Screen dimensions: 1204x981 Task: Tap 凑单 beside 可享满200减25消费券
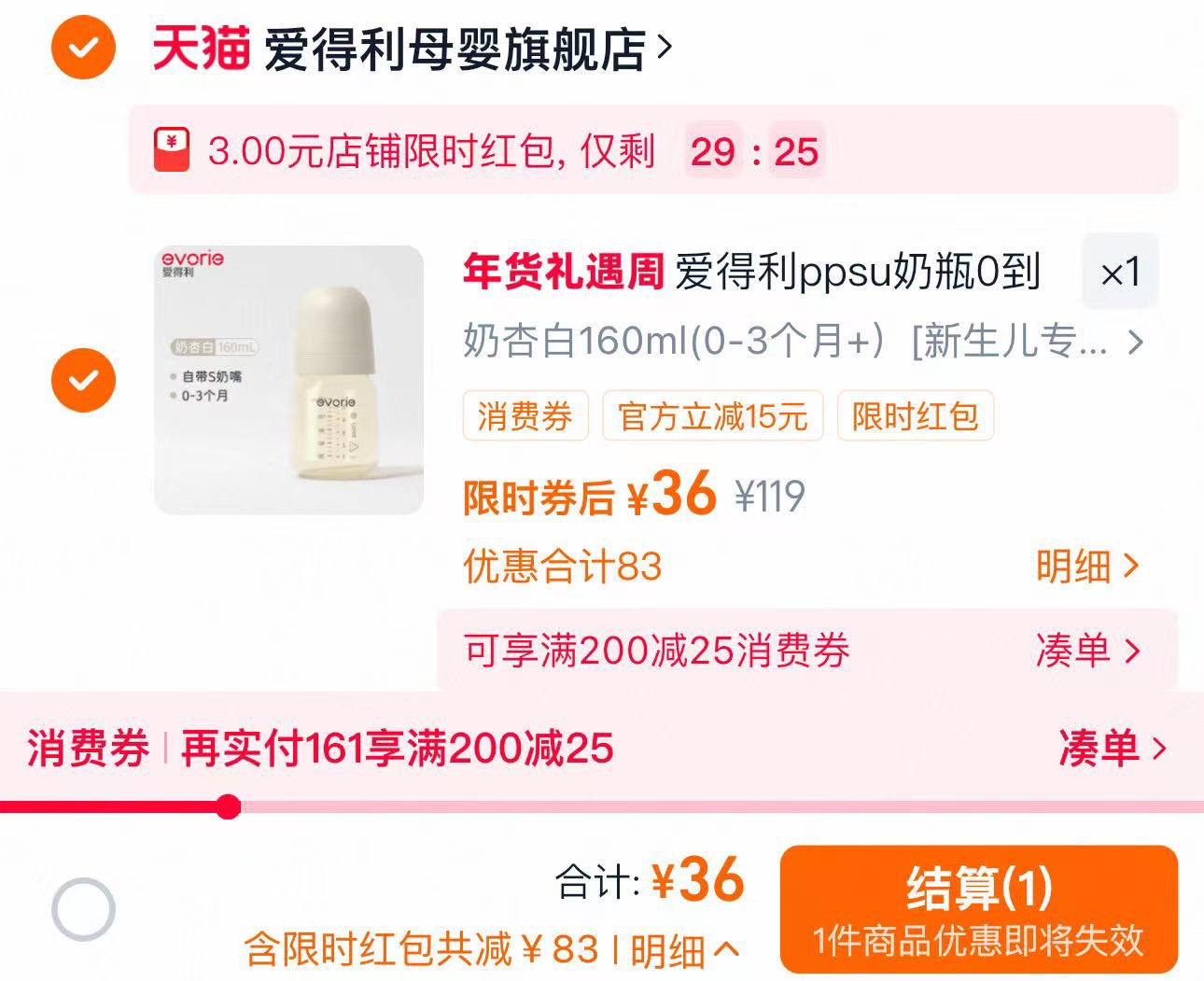[1088, 651]
